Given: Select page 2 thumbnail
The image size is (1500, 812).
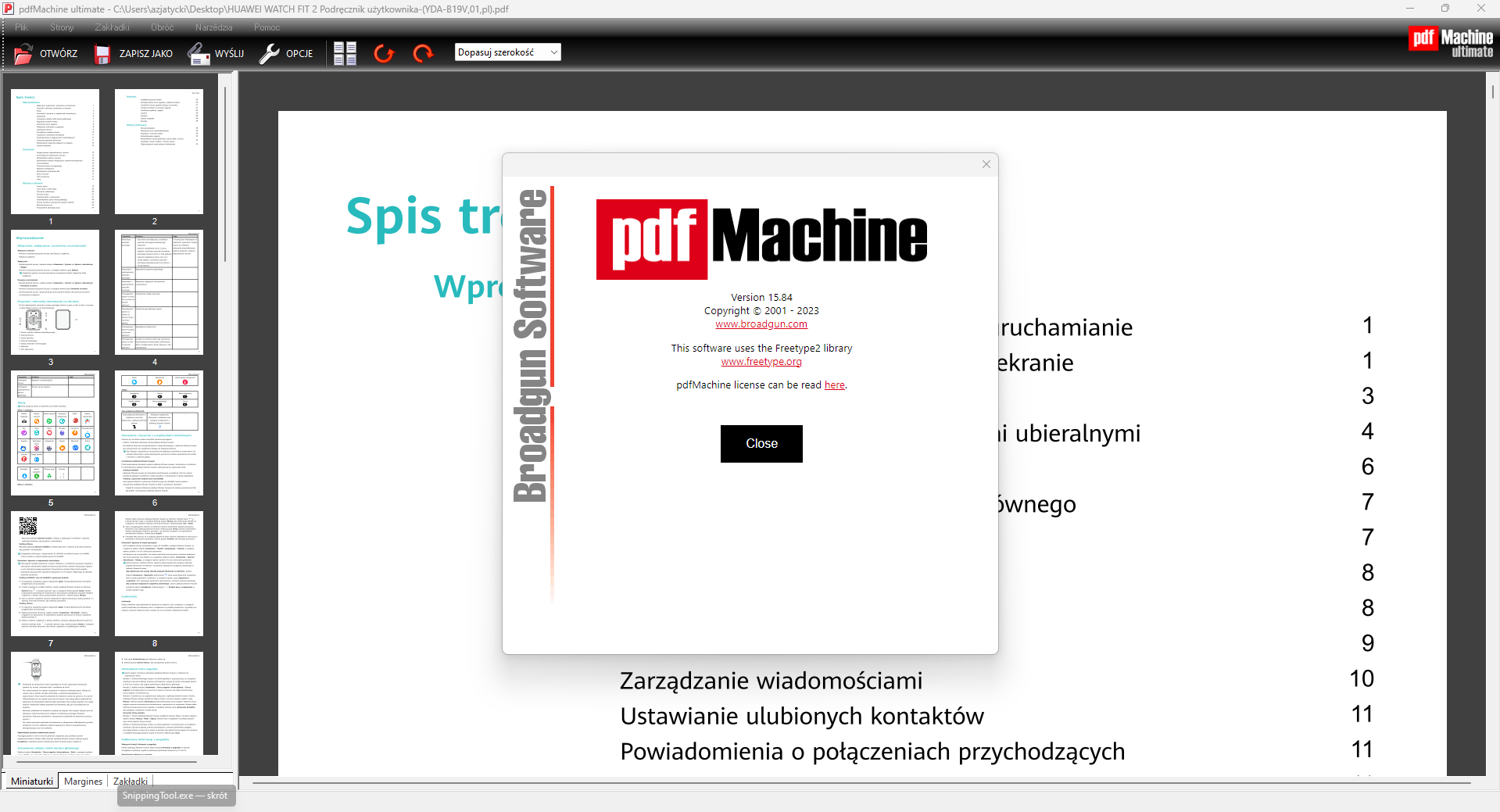Looking at the screenshot, I should (x=159, y=152).
